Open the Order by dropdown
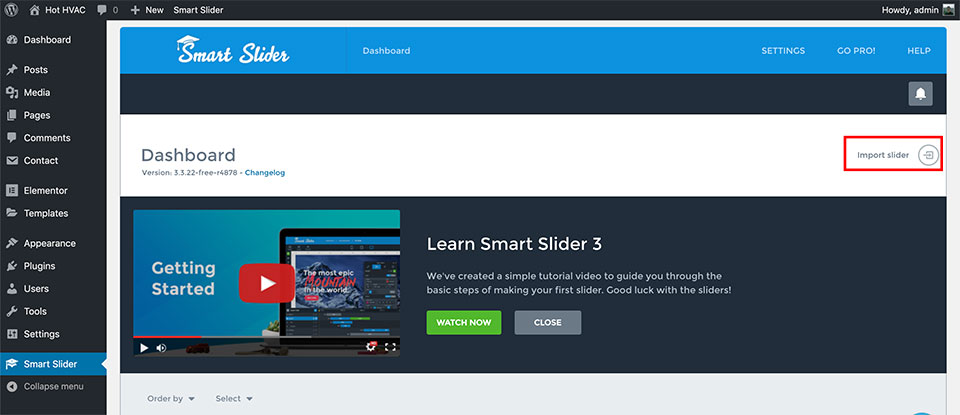 coord(171,398)
